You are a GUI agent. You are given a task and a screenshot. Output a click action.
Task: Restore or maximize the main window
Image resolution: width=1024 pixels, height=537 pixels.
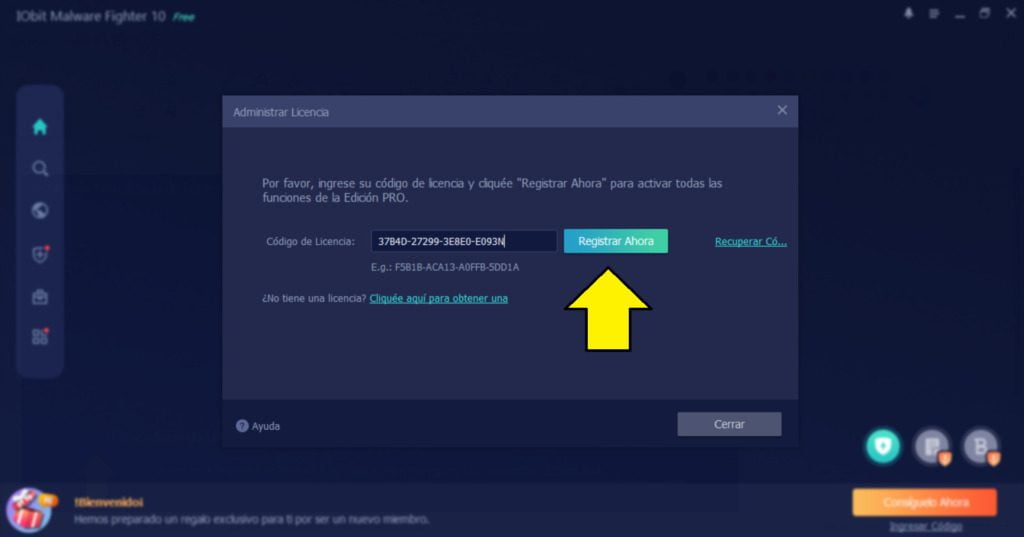985,13
